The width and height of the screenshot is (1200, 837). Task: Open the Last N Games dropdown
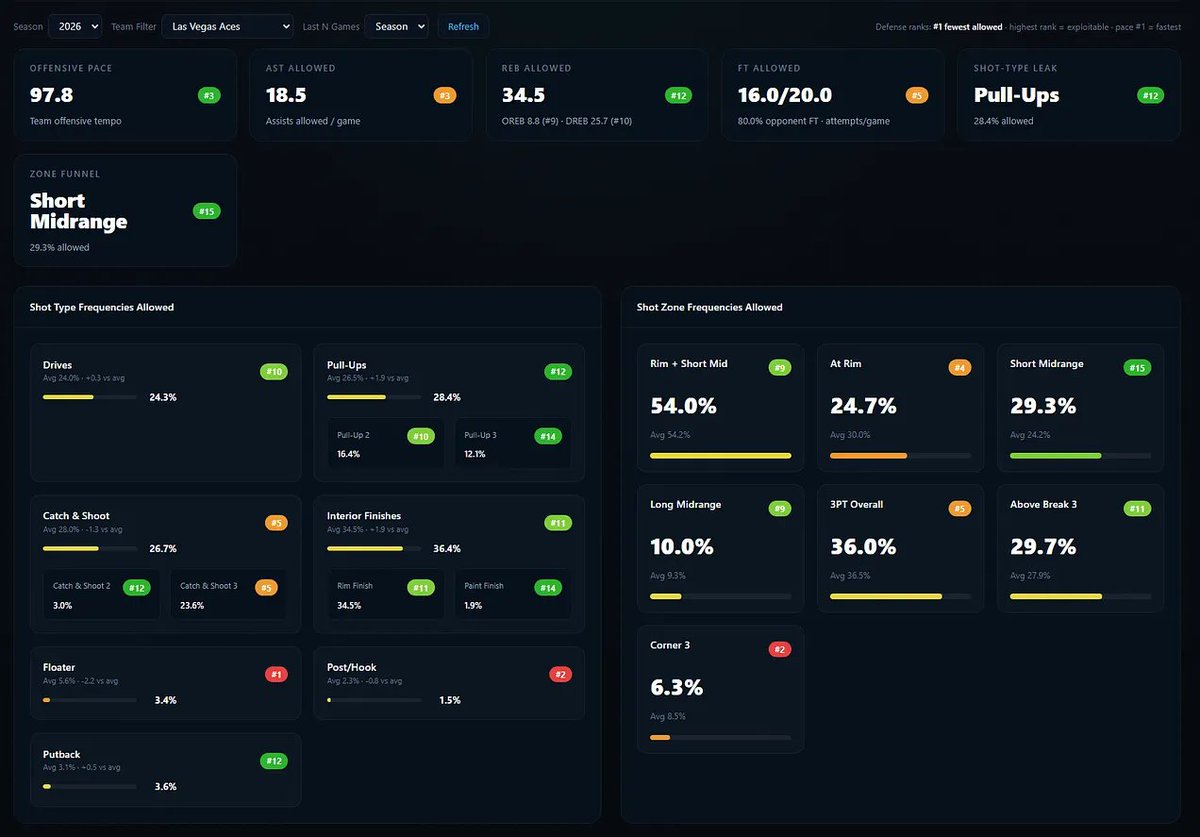pos(396,26)
